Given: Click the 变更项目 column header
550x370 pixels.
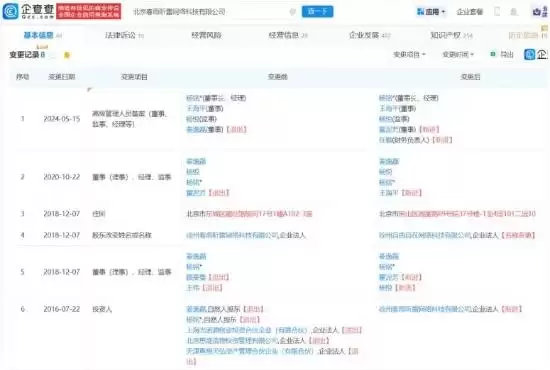Looking at the screenshot, I should click(x=134, y=77).
